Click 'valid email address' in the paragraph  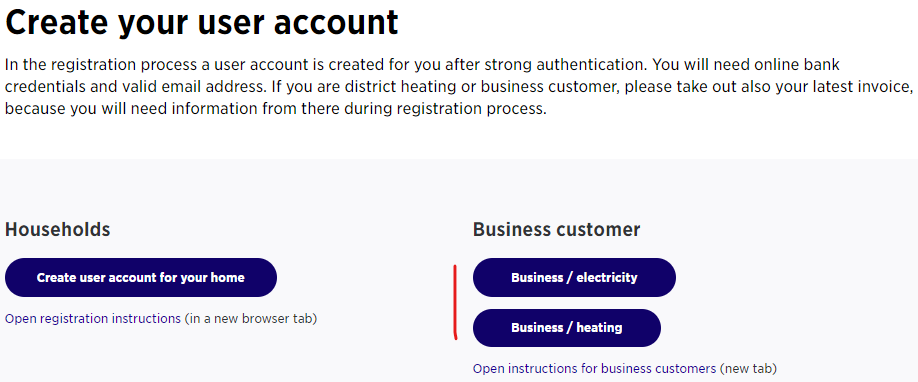[191, 87]
